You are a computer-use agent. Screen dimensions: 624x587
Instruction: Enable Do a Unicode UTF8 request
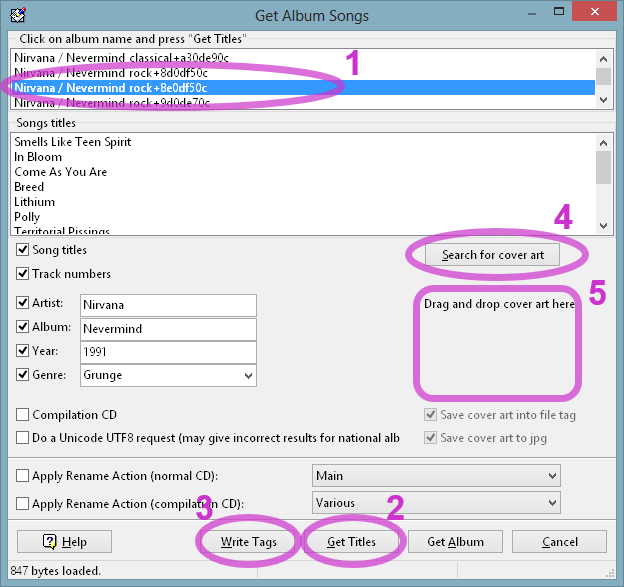(22, 438)
